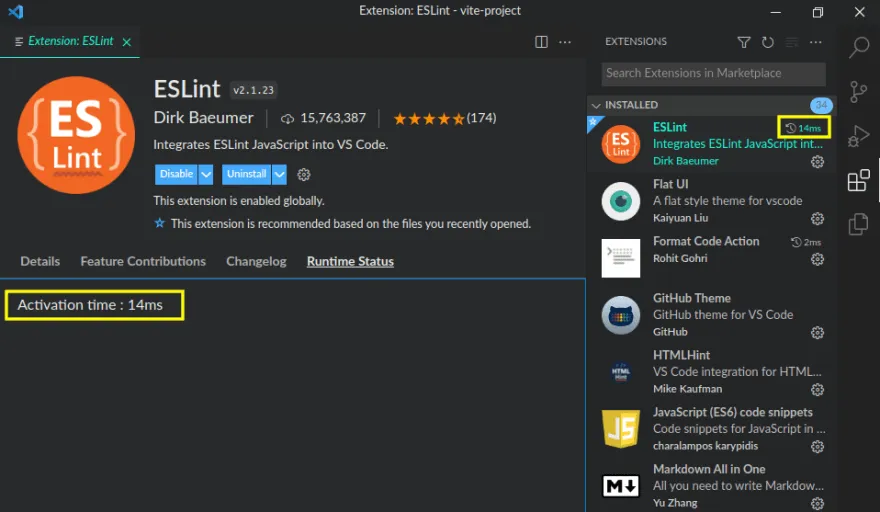The height and width of the screenshot is (512, 880).
Task: Click the recommended star badge on ESLint
Action: click(593, 122)
